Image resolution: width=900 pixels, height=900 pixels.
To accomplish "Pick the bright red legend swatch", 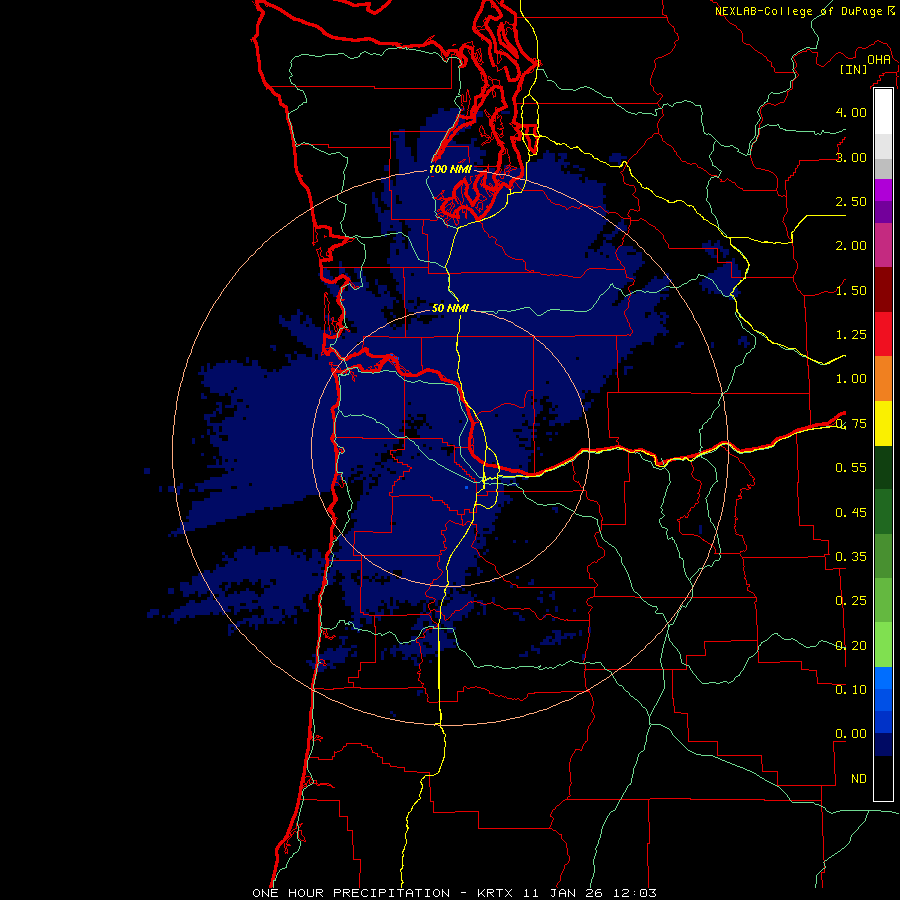I will point(883,334).
